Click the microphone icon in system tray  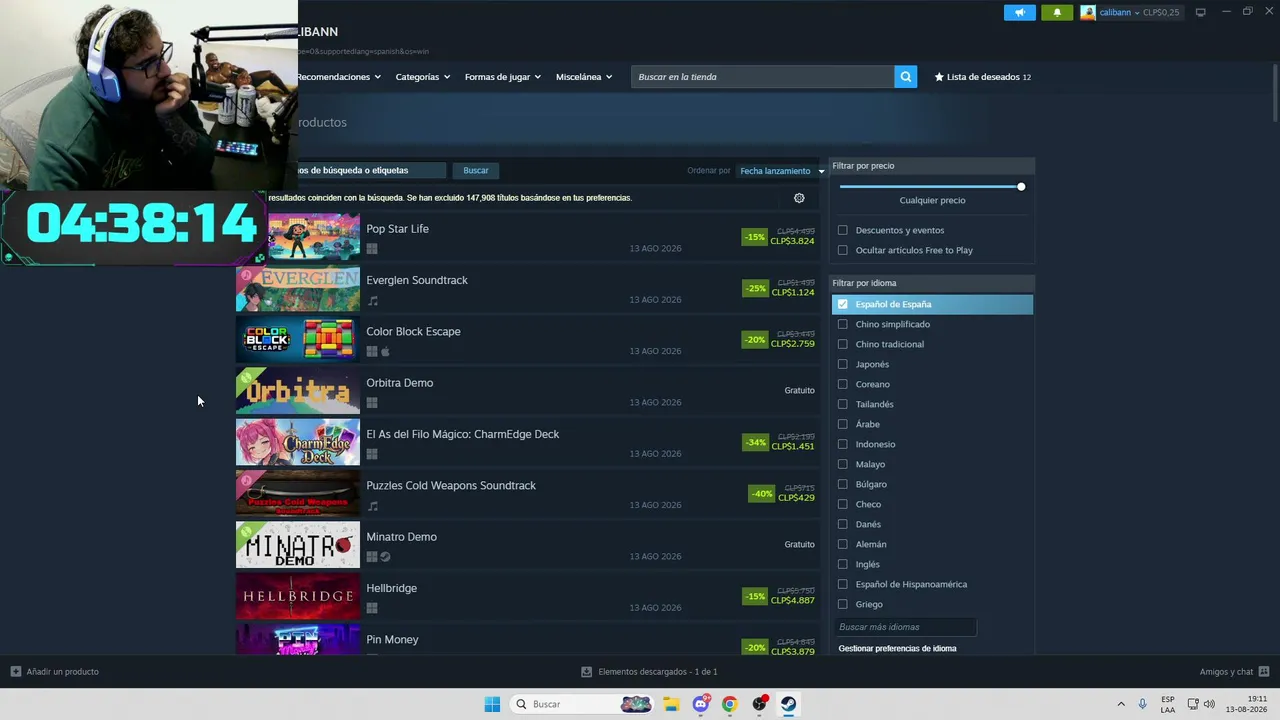coord(1142,704)
